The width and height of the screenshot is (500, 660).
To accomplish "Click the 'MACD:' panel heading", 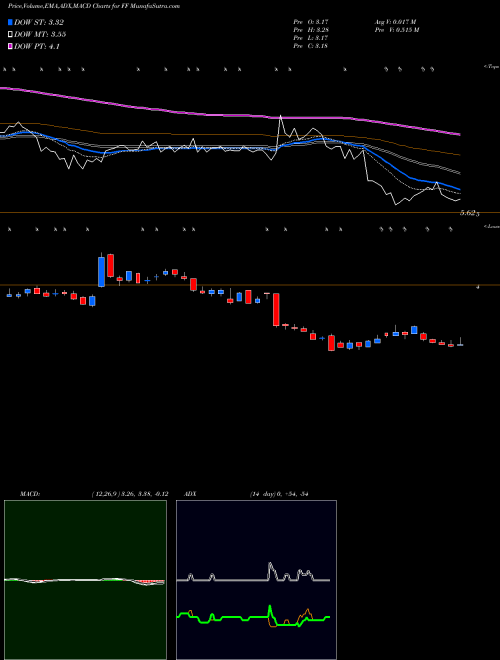I will tap(29, 494).
